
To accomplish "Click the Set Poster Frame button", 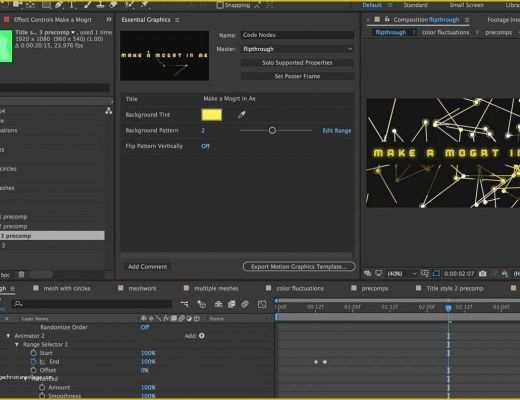I will click(x=297, y=76).
